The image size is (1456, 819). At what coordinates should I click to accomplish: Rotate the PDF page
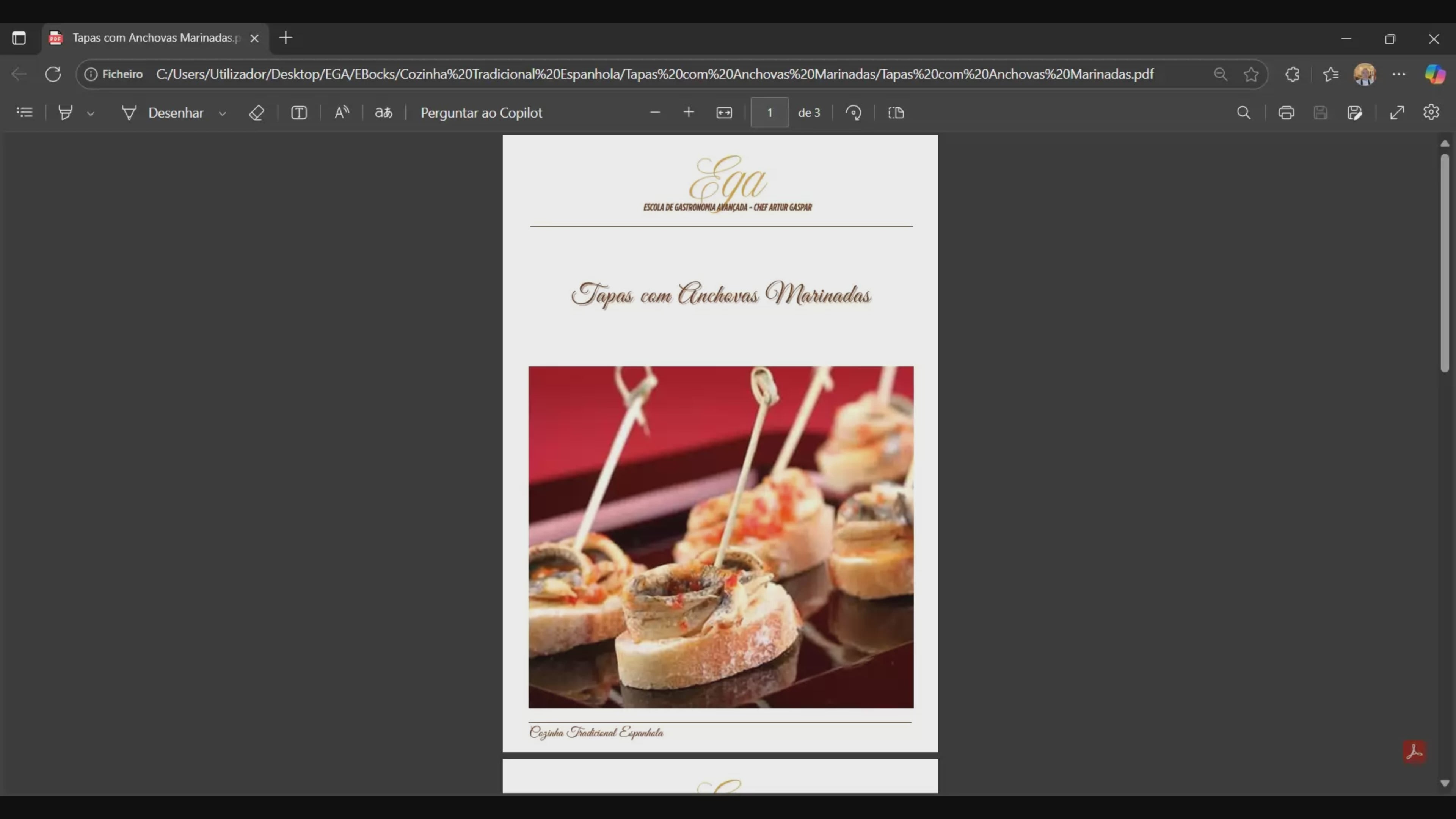click(854, 113)
